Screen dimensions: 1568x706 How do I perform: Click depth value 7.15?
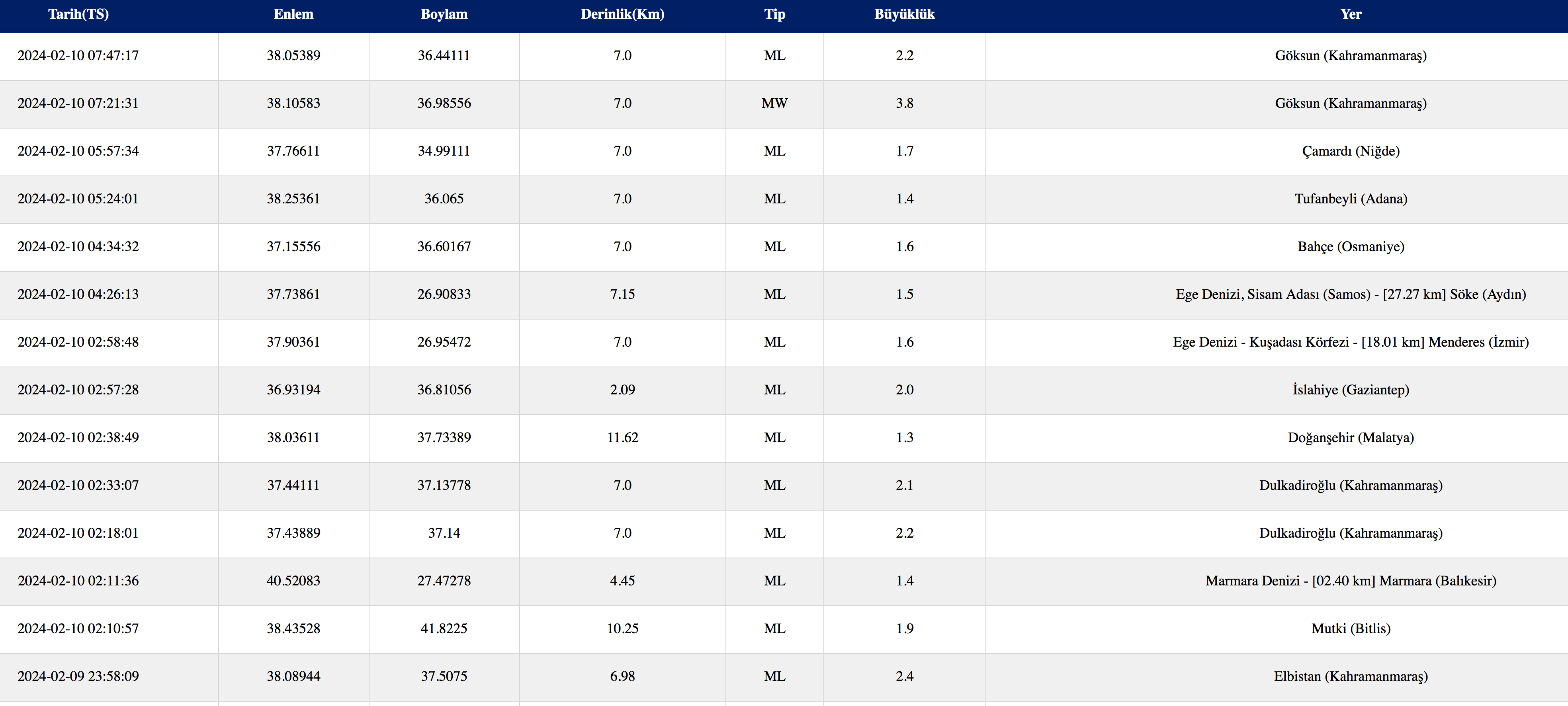(x=622, y=294)
